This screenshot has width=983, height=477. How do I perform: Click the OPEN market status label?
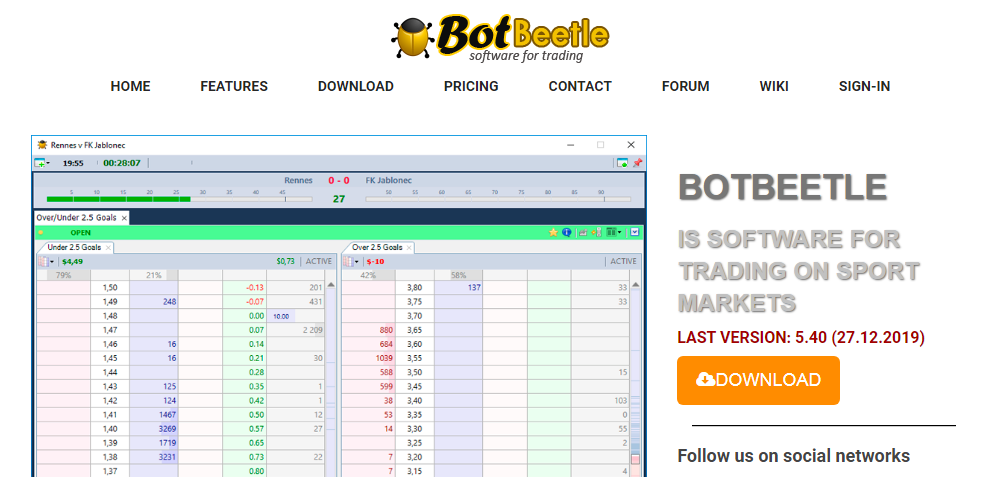point(81,233)
